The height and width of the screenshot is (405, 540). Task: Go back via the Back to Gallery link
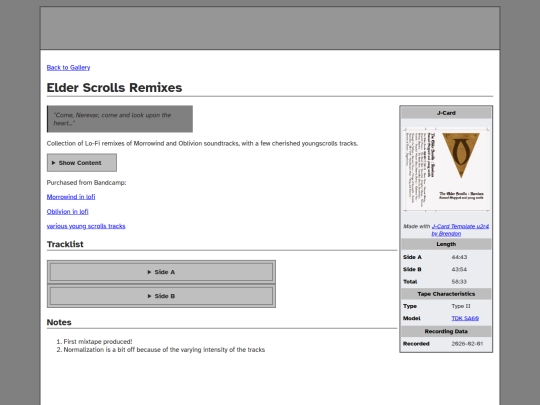coord(68,68)
